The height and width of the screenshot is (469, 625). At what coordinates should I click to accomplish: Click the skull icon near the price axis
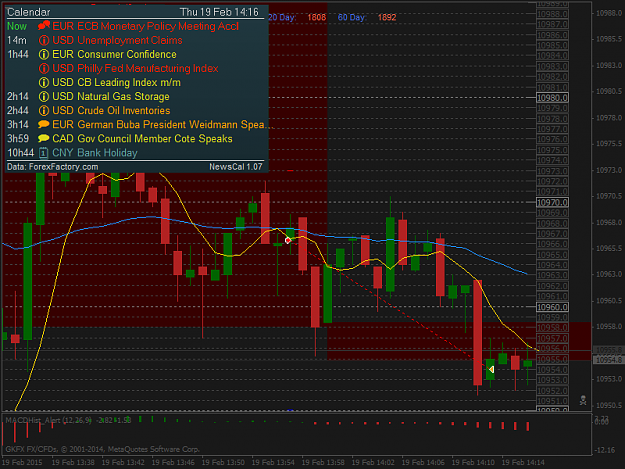click(583, 400)
